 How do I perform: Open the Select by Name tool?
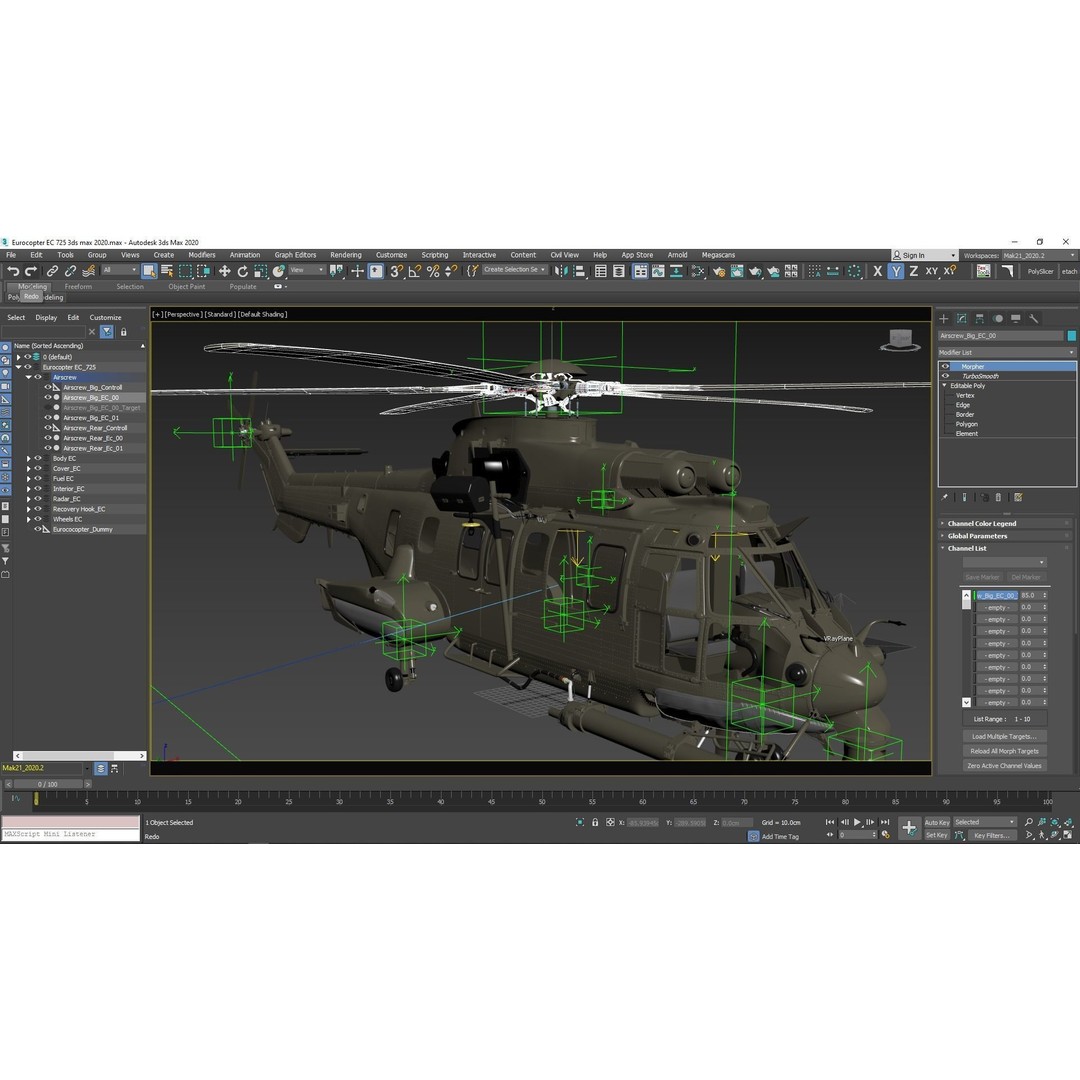point(167,271)
